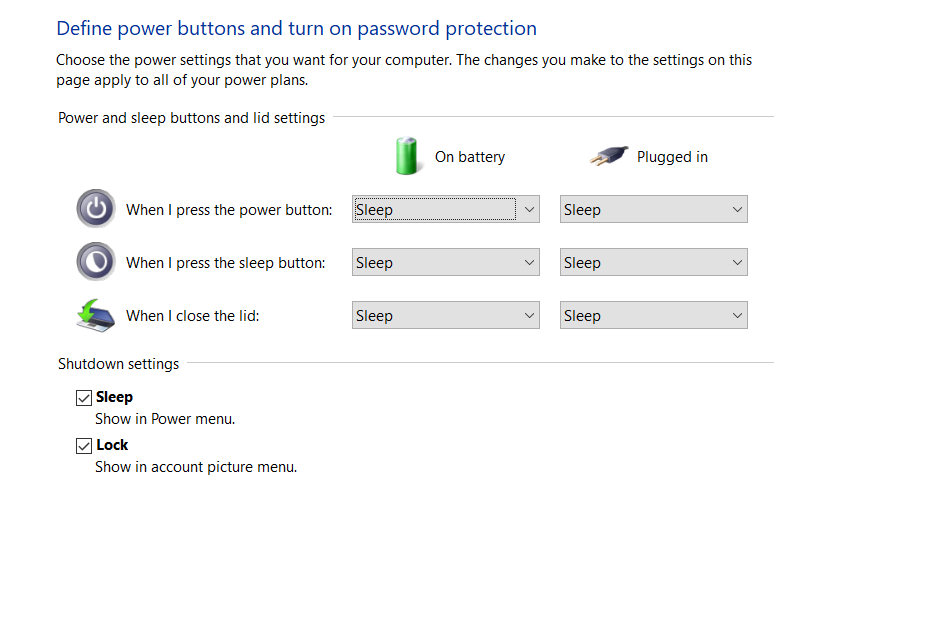Click "Define power buttons" page heading
The width and height of the screenshot is (935, 617).
[296, 29]
